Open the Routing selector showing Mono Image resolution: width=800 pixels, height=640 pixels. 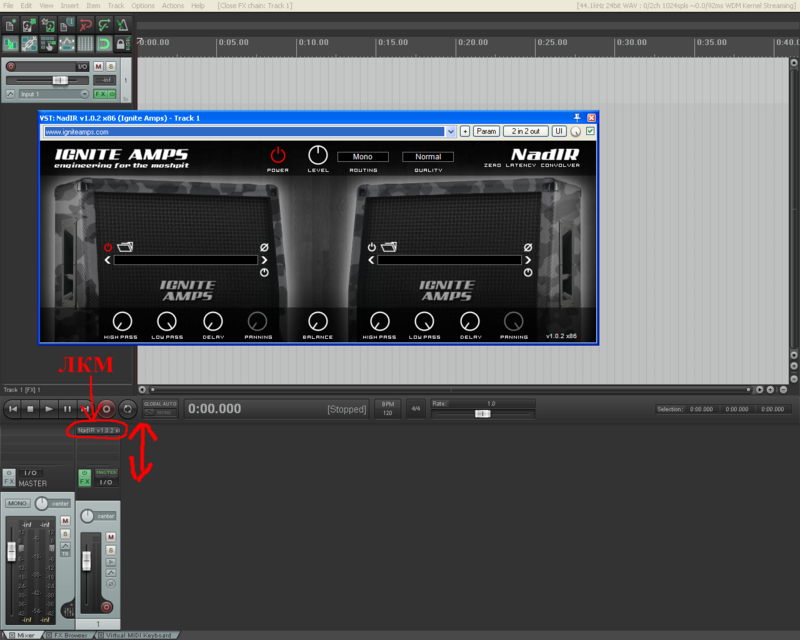click(x=362, y=157)
